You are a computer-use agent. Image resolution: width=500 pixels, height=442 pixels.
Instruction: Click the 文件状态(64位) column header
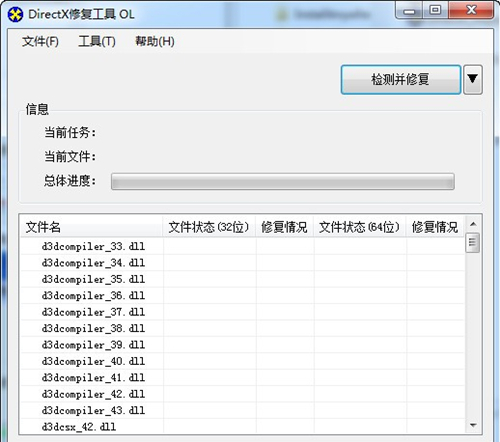[359, 227]
